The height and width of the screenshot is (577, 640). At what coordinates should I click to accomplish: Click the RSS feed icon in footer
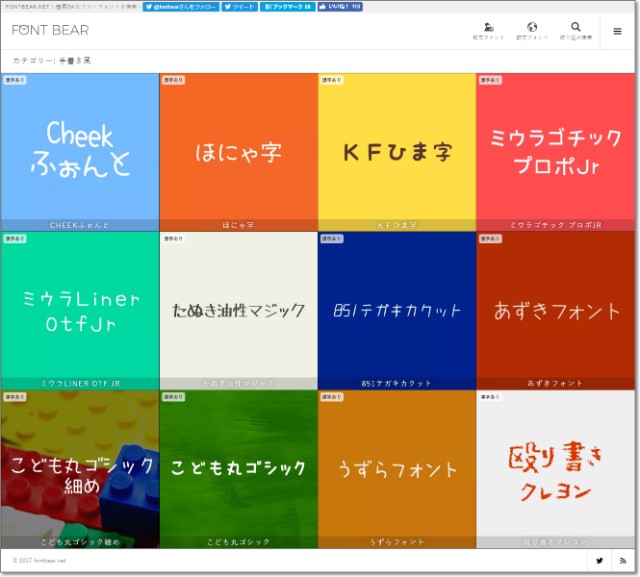pyautogui.click(x=623, y=561)
